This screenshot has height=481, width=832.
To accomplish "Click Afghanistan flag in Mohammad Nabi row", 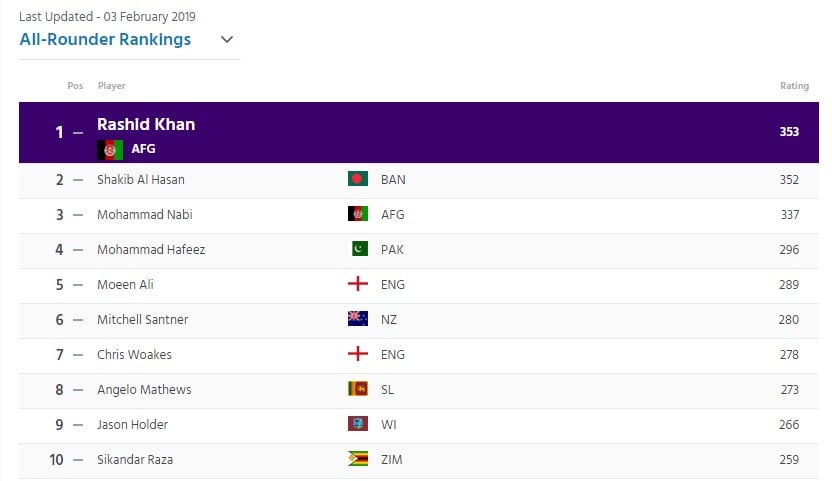I will (358, 213).
